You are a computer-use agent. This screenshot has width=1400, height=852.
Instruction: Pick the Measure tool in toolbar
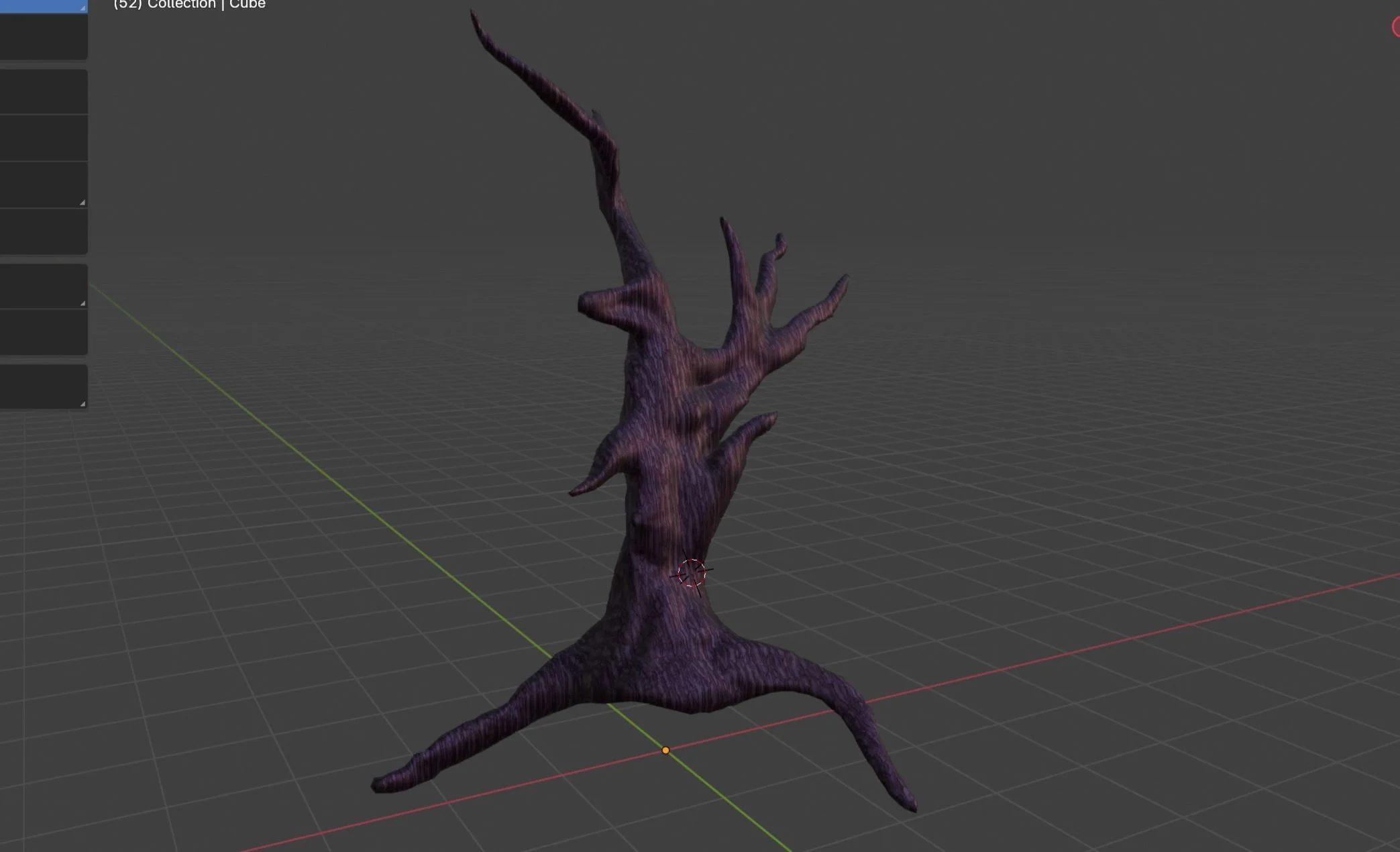pos(42,333)
